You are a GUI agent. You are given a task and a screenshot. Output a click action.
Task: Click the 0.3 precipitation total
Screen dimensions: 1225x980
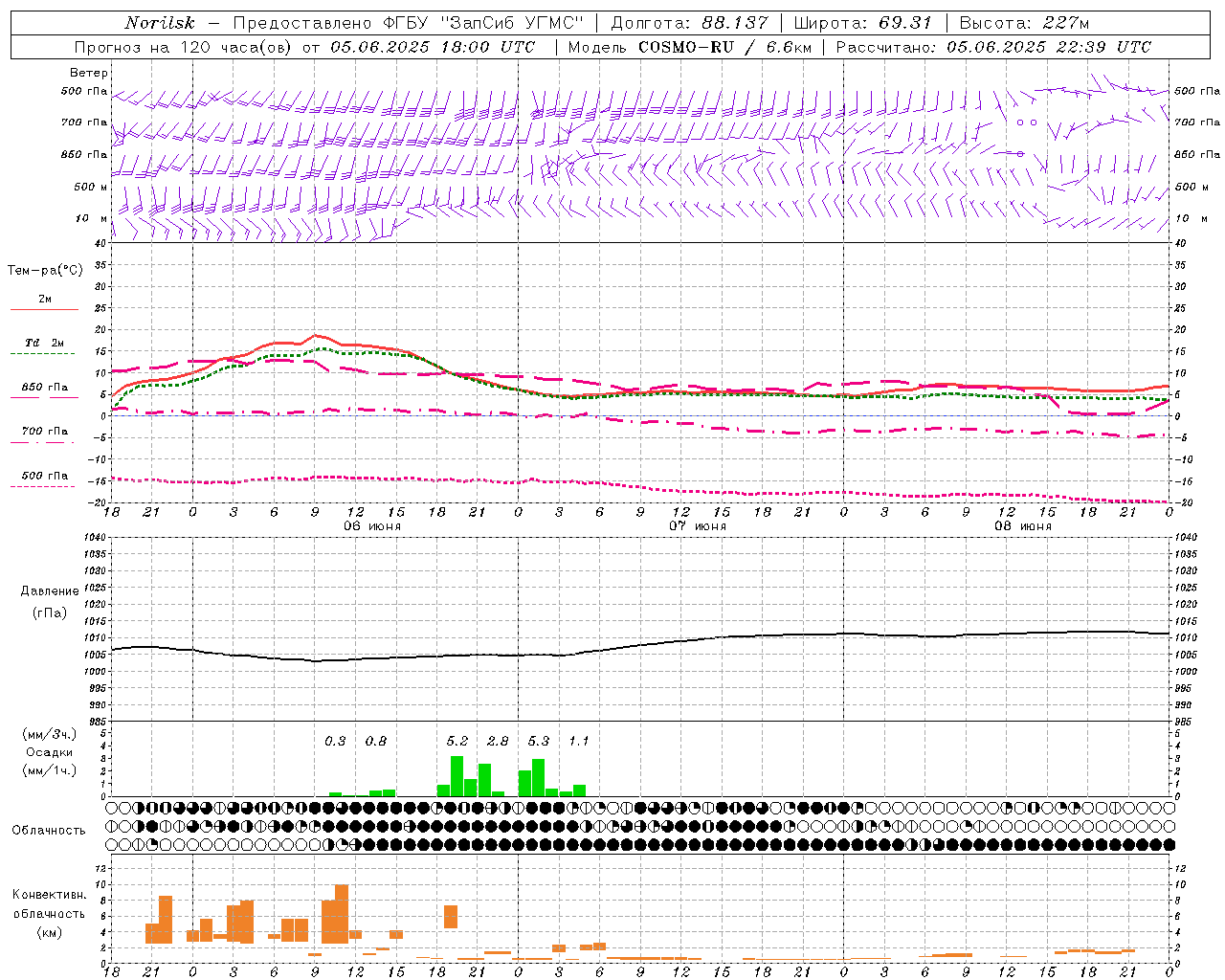click(x=335, y=741)
